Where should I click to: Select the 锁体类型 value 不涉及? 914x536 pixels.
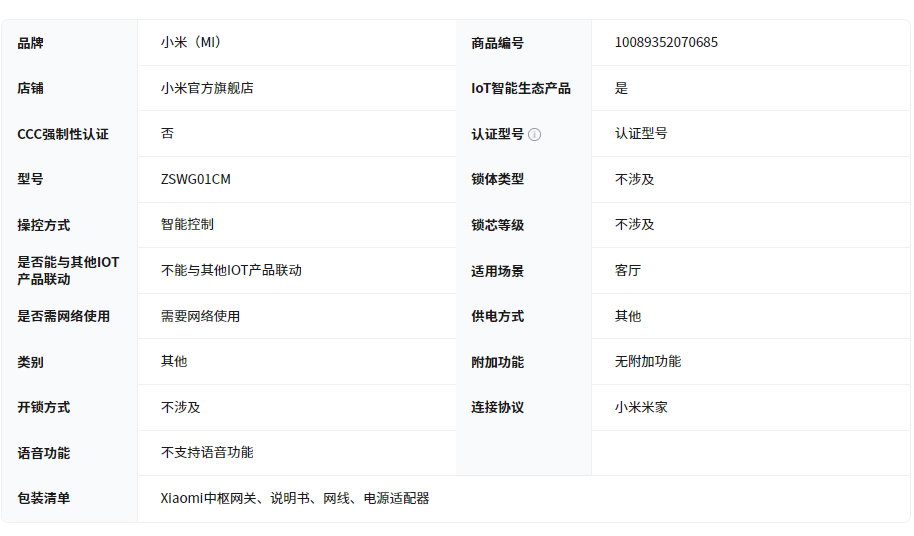click(635, 179)
